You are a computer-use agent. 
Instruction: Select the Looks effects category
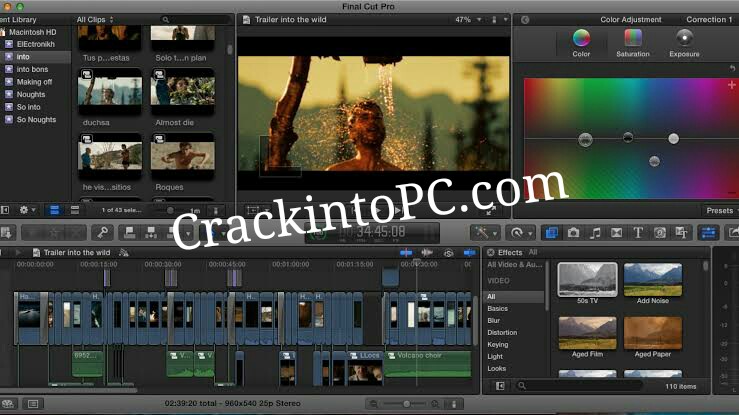[496, 368]
